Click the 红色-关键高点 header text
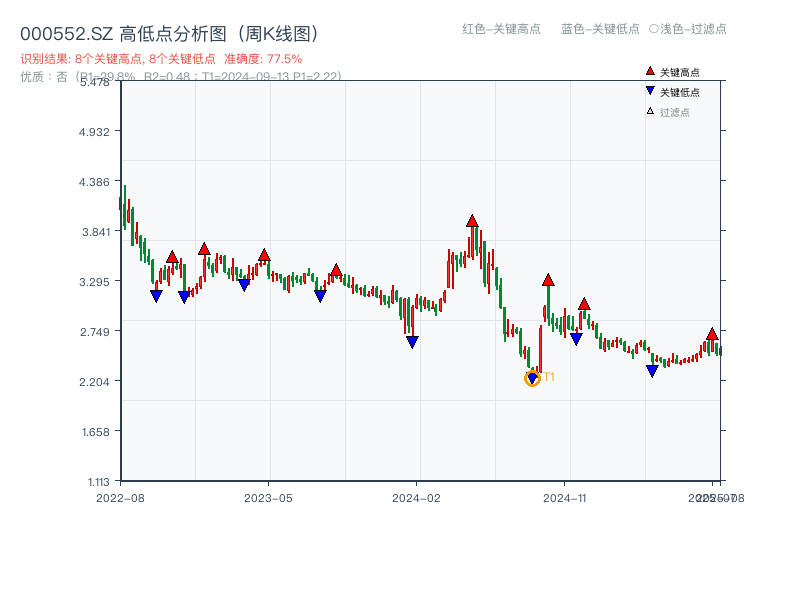 (x=500, y=29)
